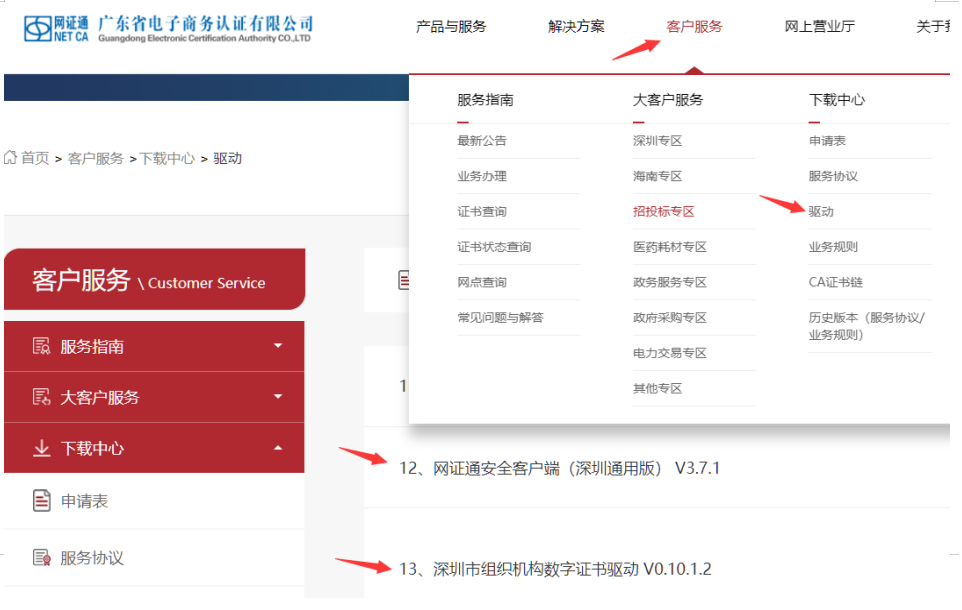This screenshot has height=610, width=962.
Task: Collapse the 下载中心 sidebar section arrow
Action: click(278, 449)
